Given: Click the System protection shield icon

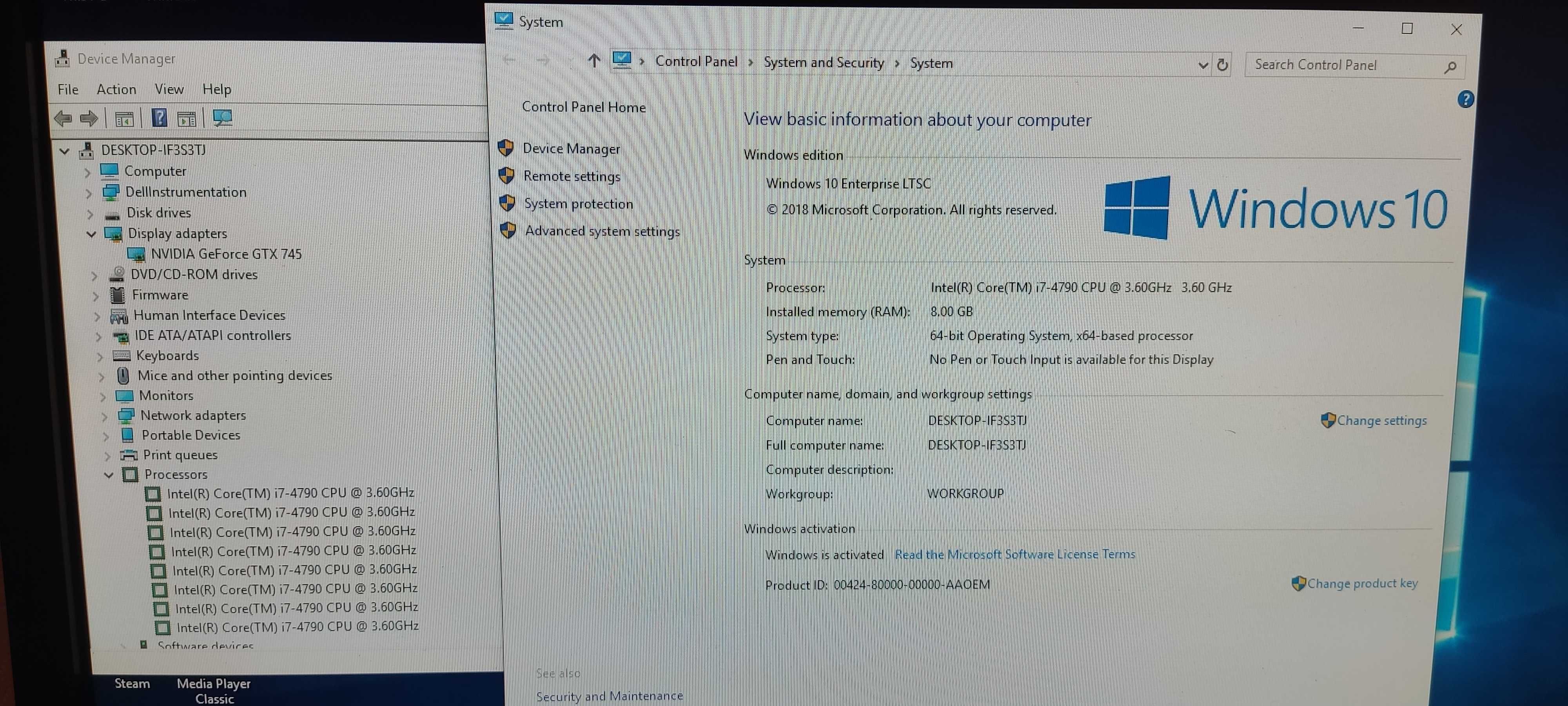Looking at the screenshot, I should click(x=507, y=204).
